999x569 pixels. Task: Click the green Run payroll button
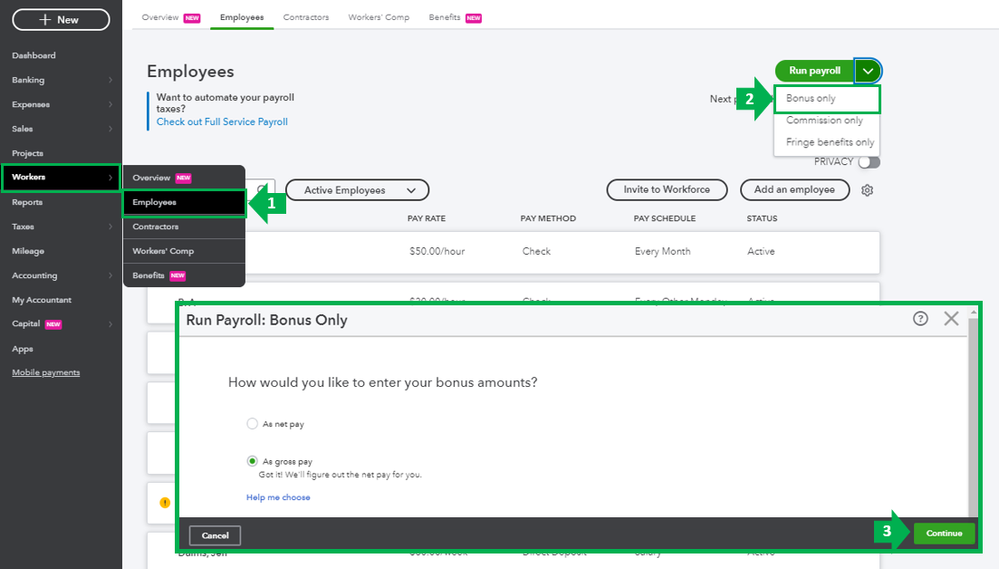[x=815, y=71]
